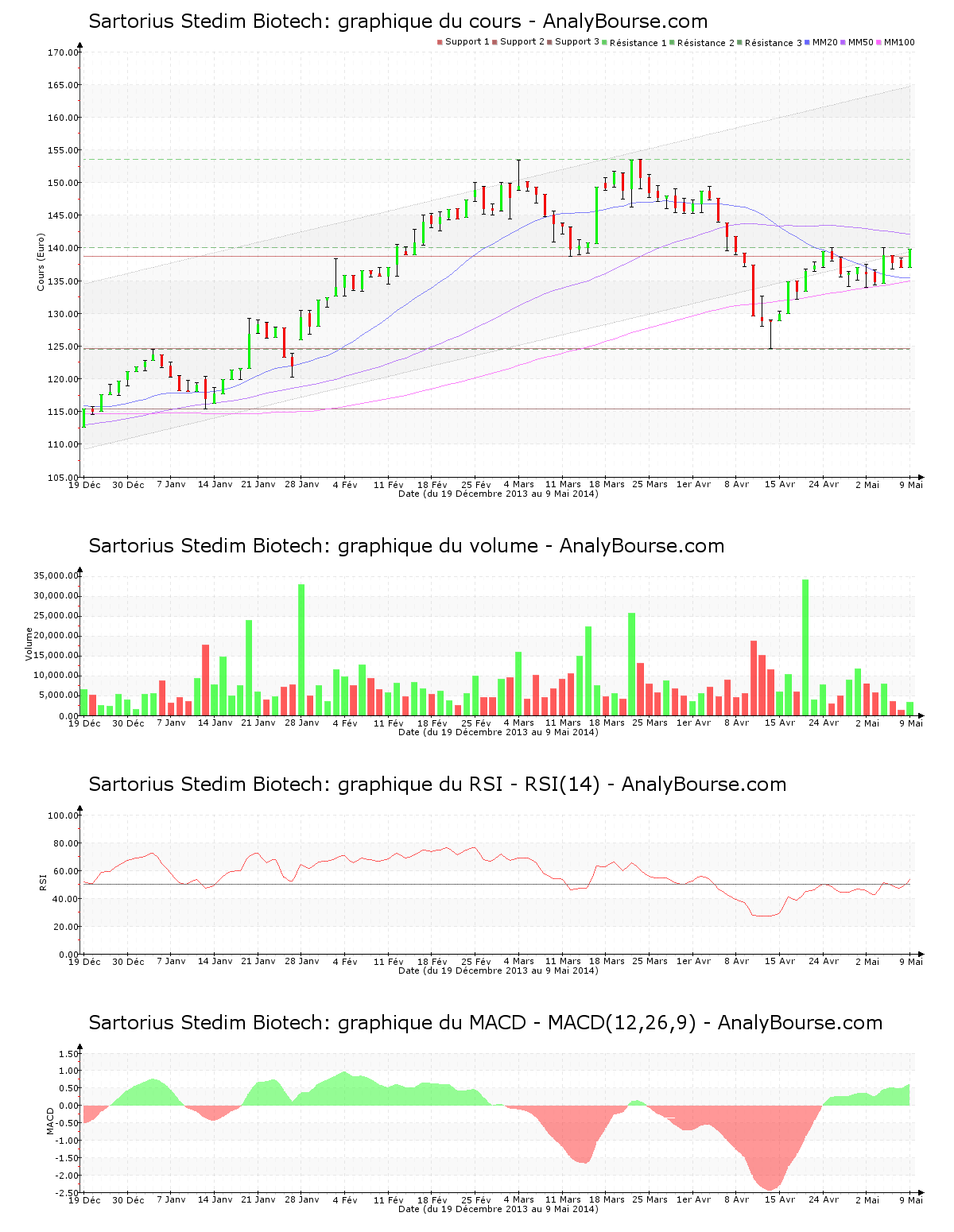The width and height of the screenshot is (954, 1232).
Task: Click the 20.00 value on the RSI axis
Action: pyautogui.click(x=65, y=927)
